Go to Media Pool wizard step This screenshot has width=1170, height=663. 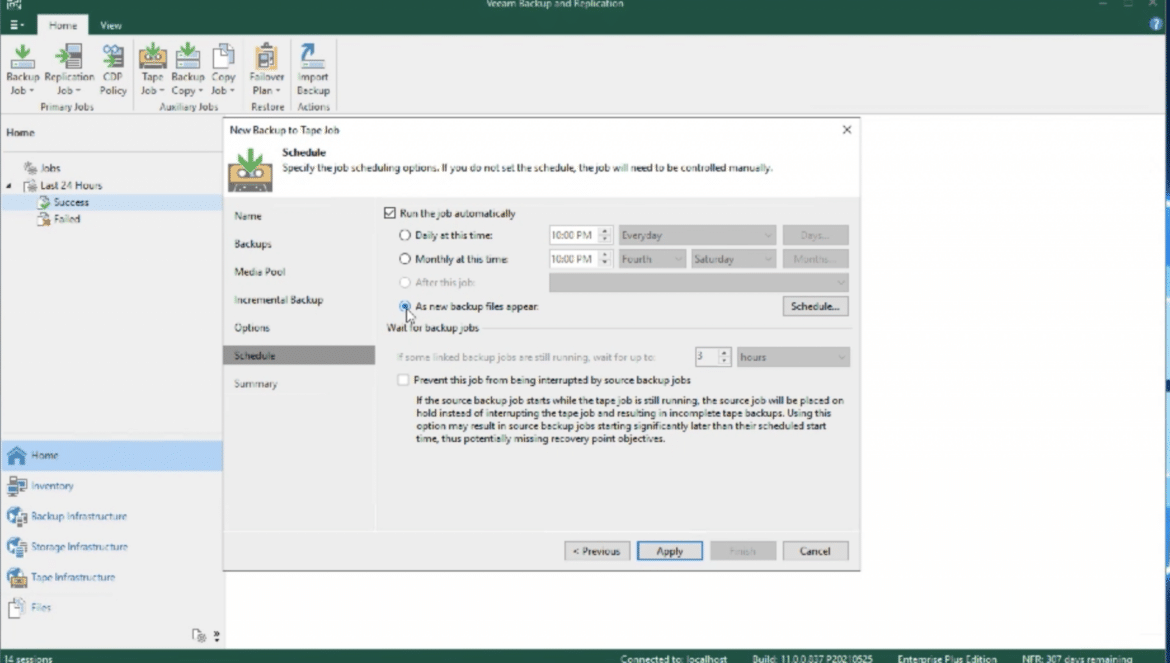tap(260, 271)
